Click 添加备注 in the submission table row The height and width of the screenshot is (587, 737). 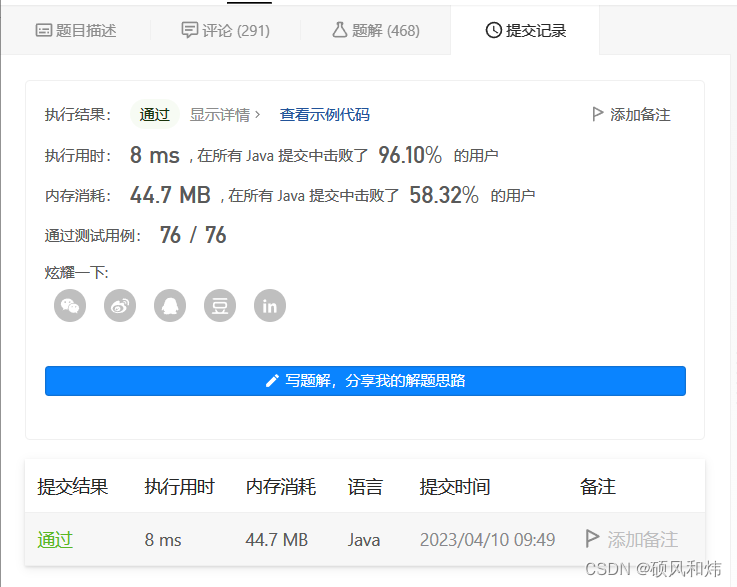coord(632,540)
